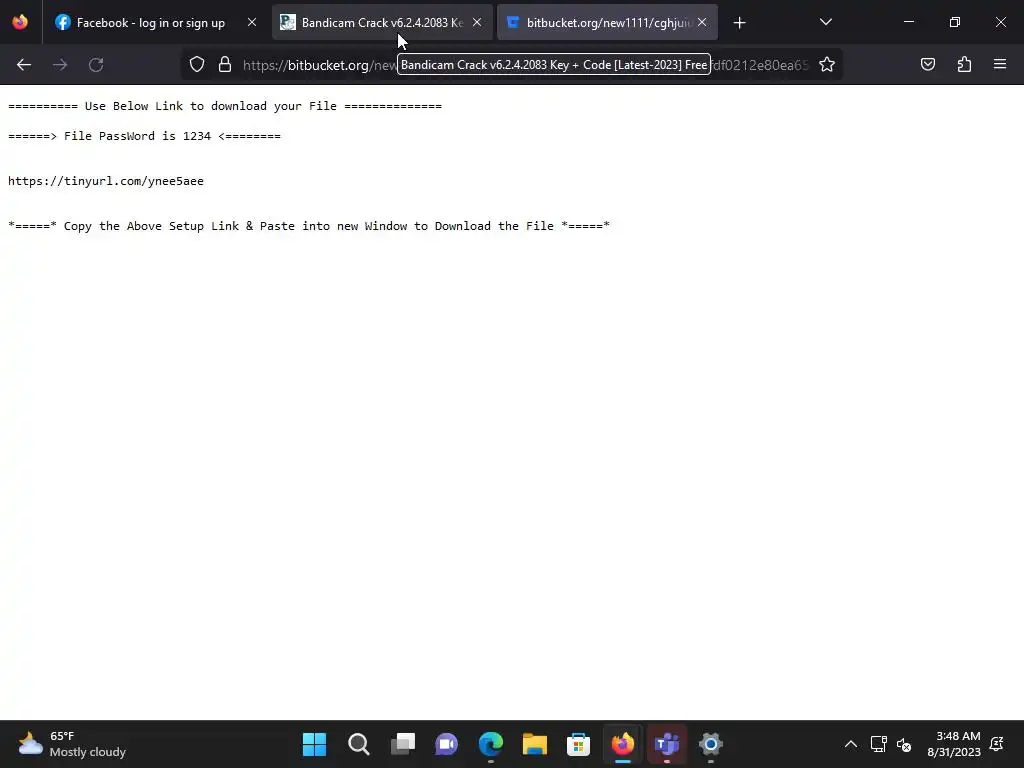1024x768 pixels.
Task: Show hidden system tray icons
Action: [851, 744]
